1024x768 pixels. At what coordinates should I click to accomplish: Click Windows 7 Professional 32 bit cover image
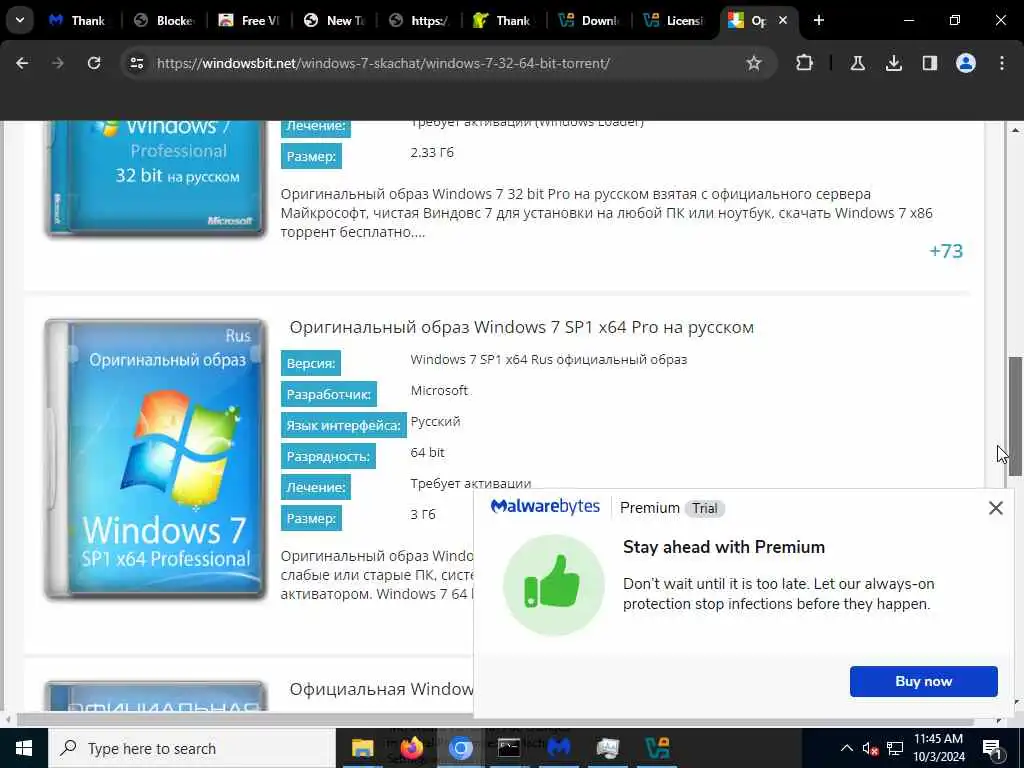[x=155, y=178]
